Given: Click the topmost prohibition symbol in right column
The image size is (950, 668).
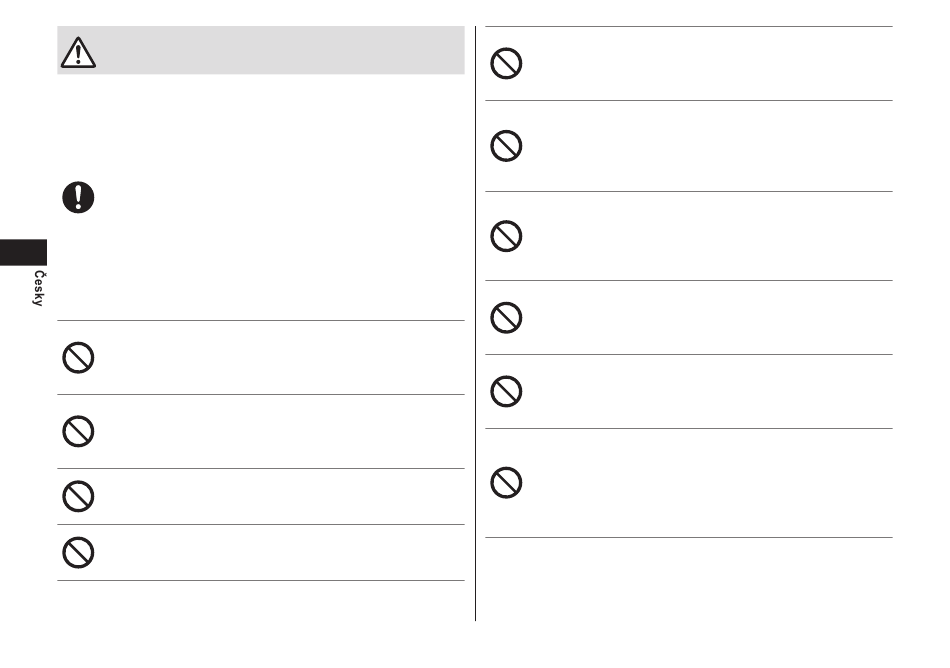Looking at the screenshot, I should click(506, 63).
